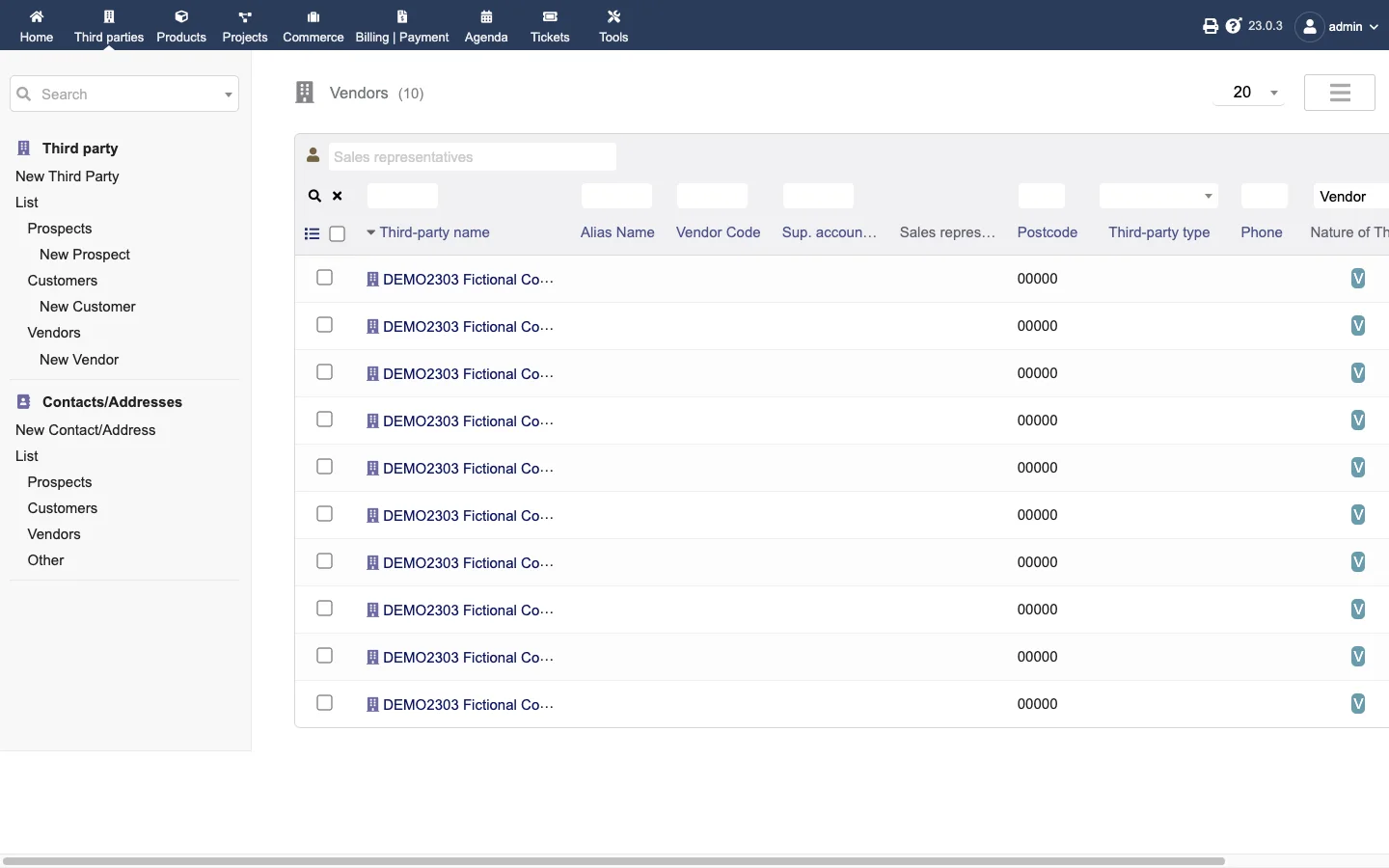Open New Third Party link
The image size is (1389, 868).
point(68,176)
